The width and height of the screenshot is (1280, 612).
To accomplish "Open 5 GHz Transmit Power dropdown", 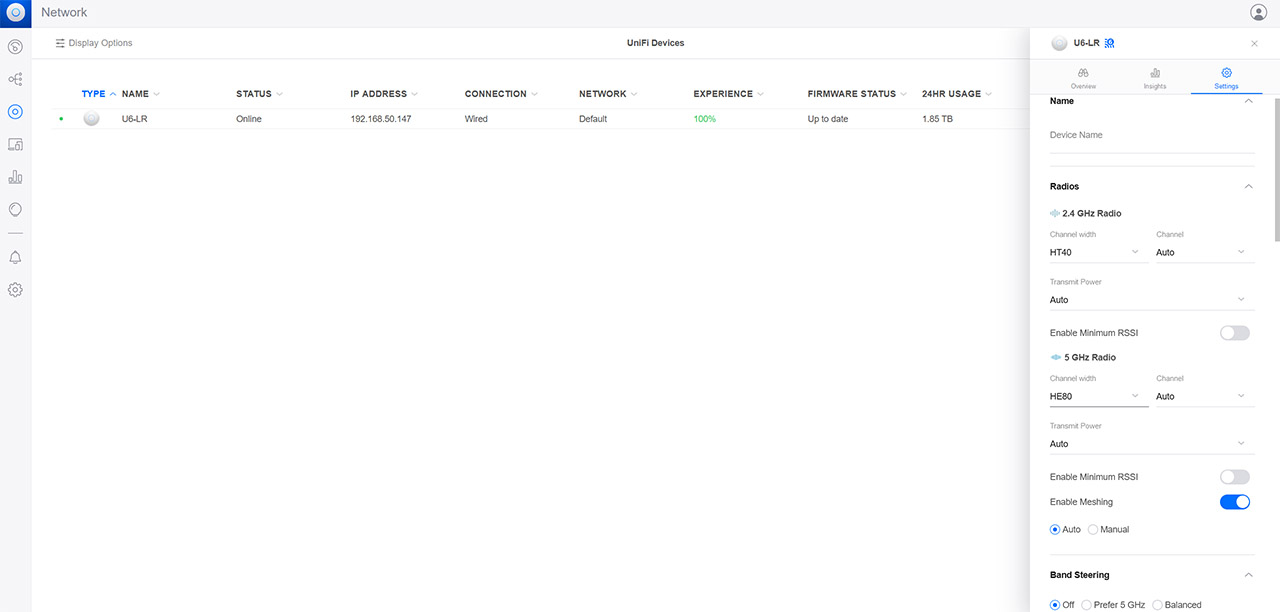I will (1152, 444).
